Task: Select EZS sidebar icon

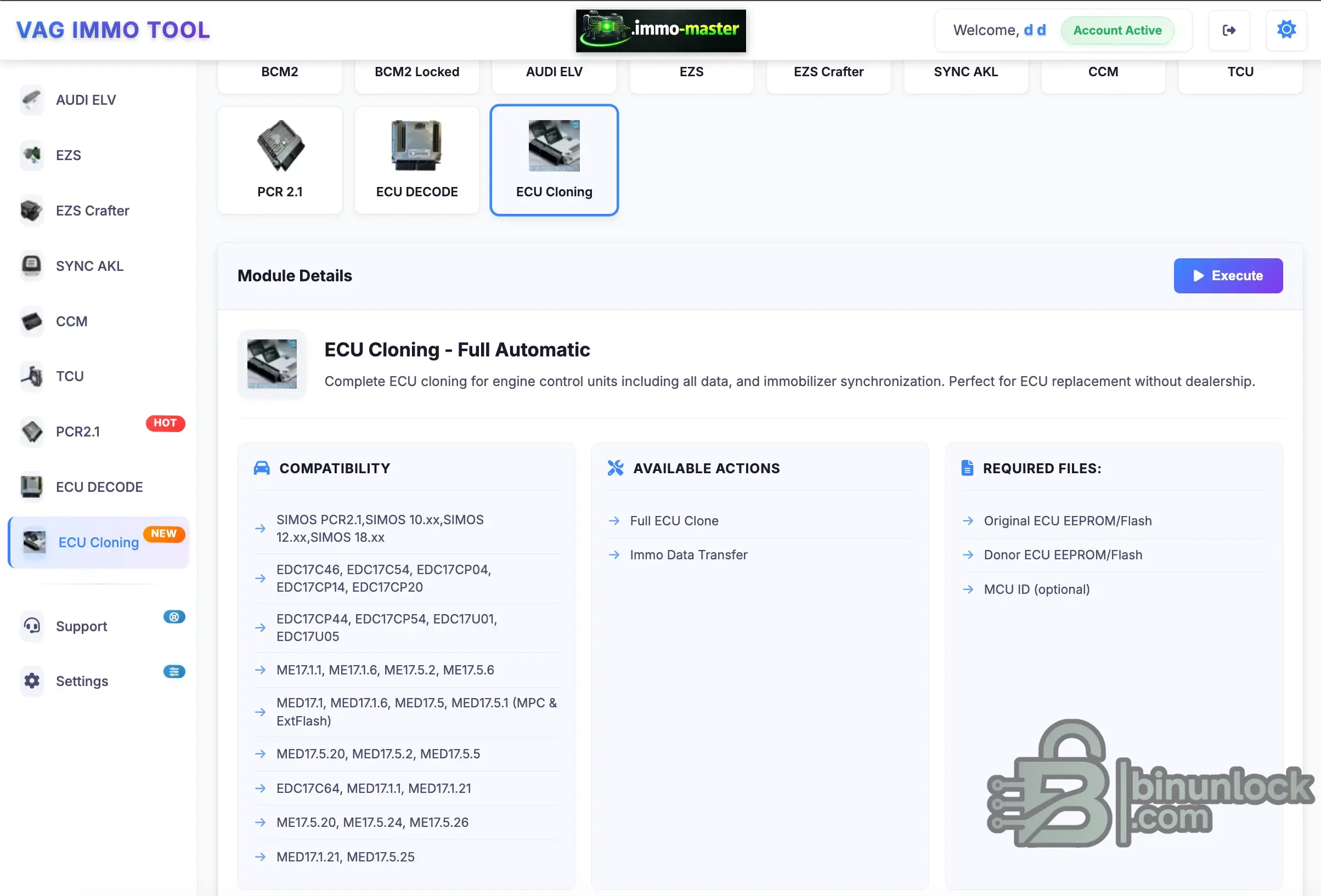Action: click(x=32, y=155)
